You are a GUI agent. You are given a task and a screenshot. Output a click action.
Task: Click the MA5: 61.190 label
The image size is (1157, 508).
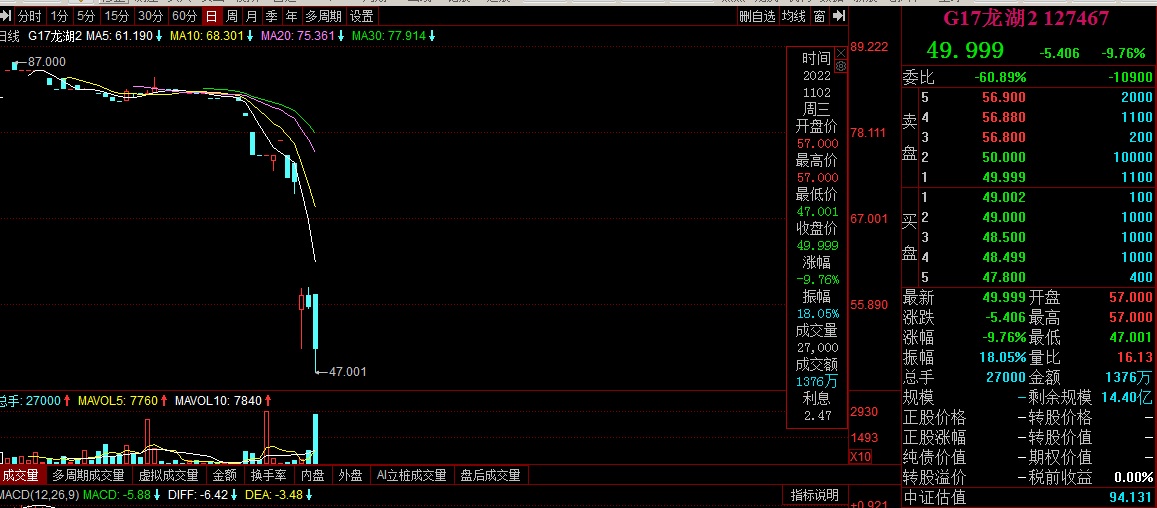pos(119,35)
